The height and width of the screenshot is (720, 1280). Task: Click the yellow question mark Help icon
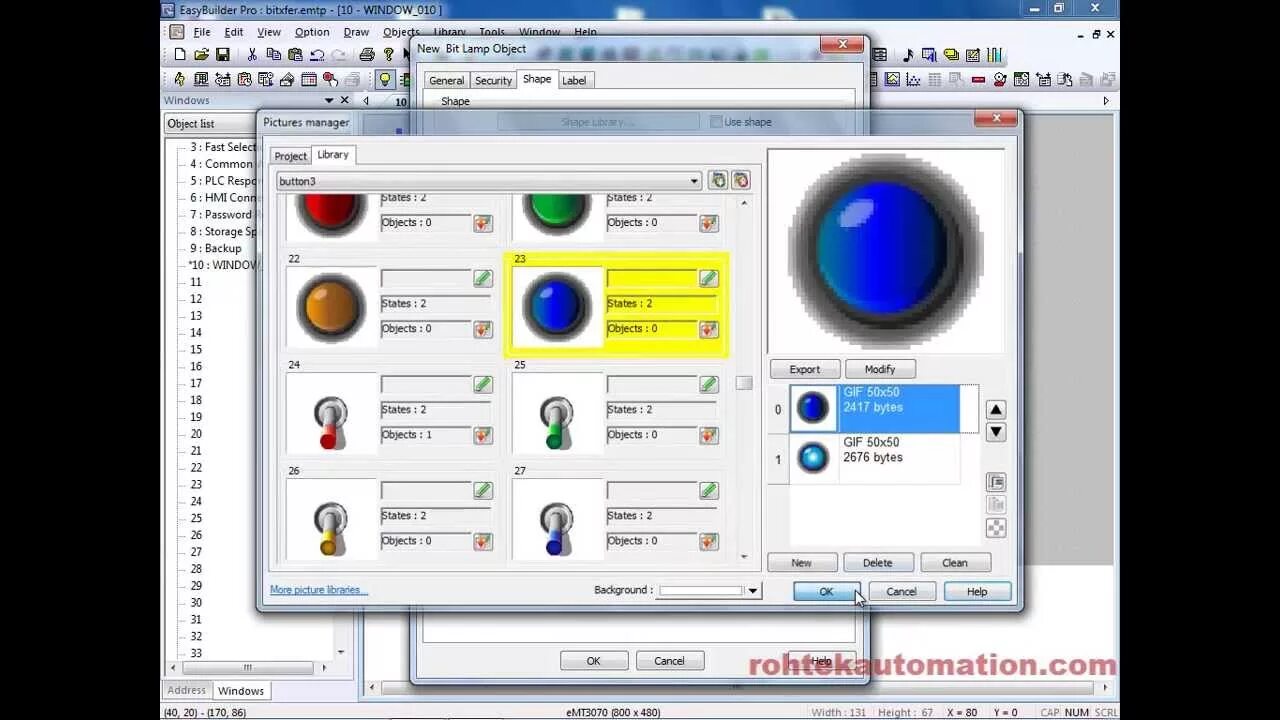coord(389,54)
